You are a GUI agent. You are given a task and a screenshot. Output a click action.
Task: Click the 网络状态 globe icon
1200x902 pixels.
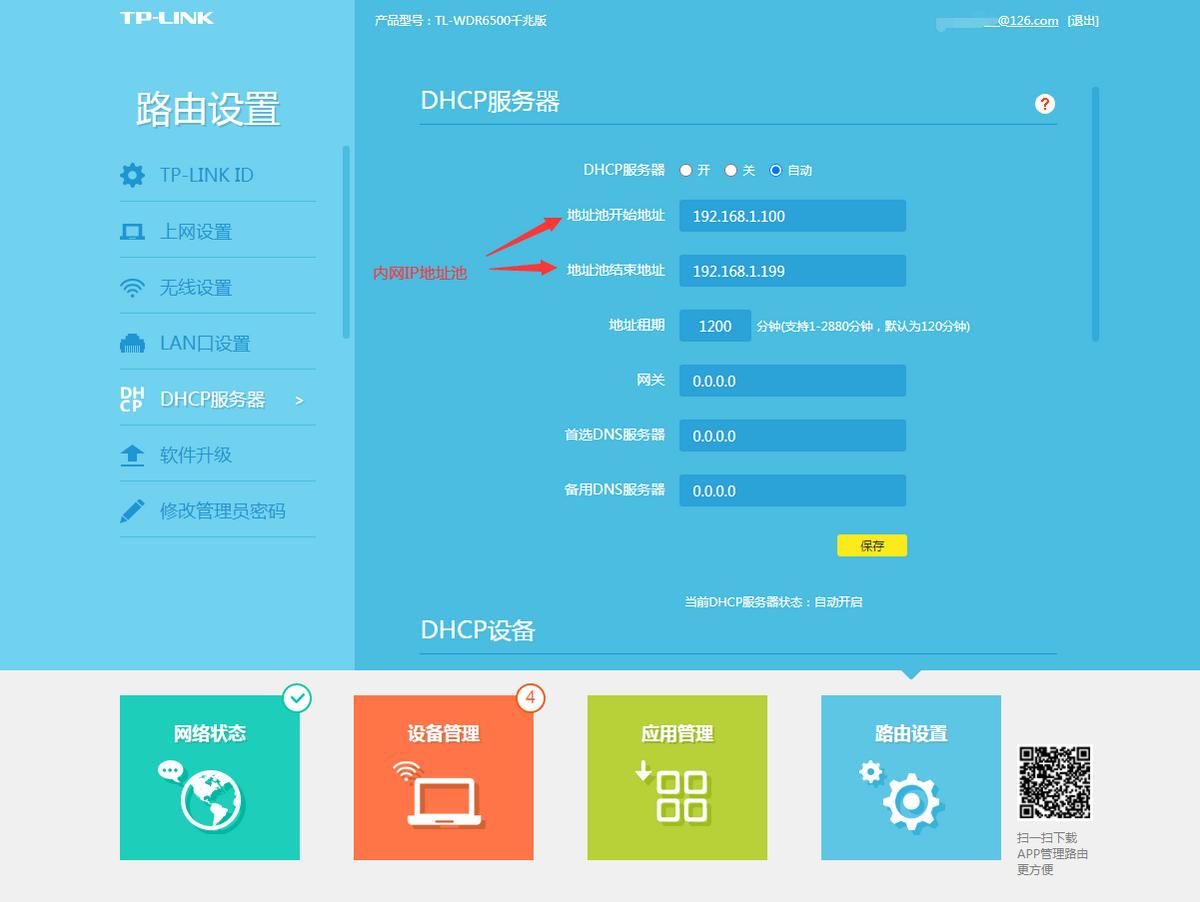(x=209, y=793)
